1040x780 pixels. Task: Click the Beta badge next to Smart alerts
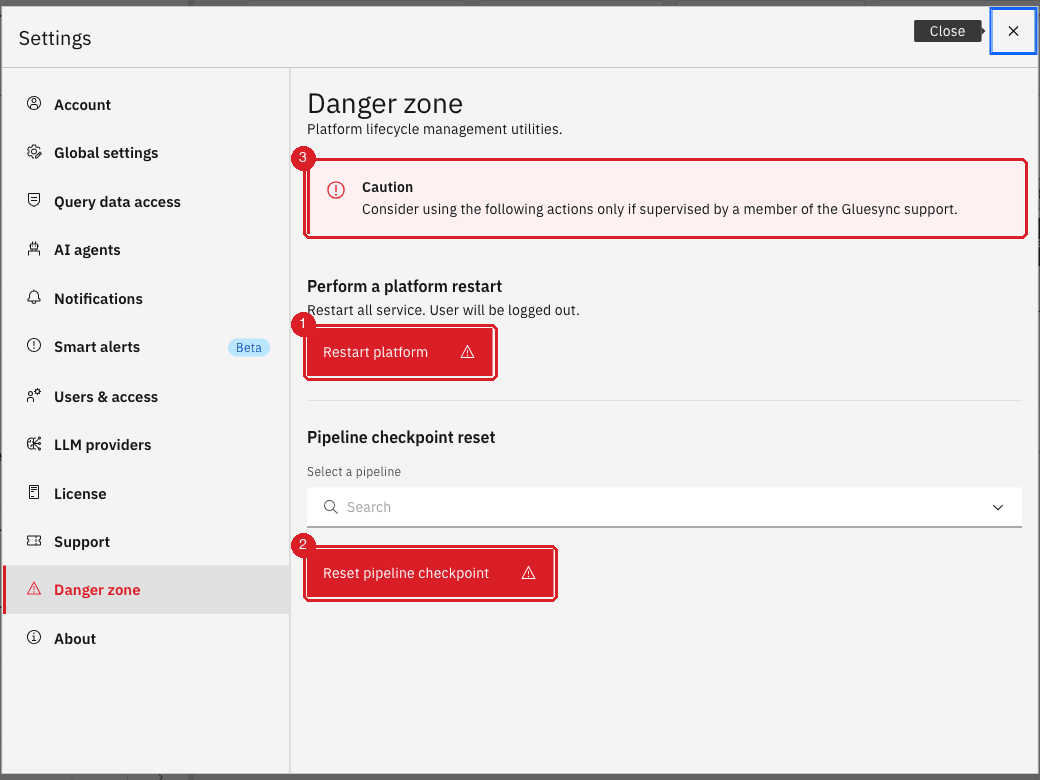[249, 348]
